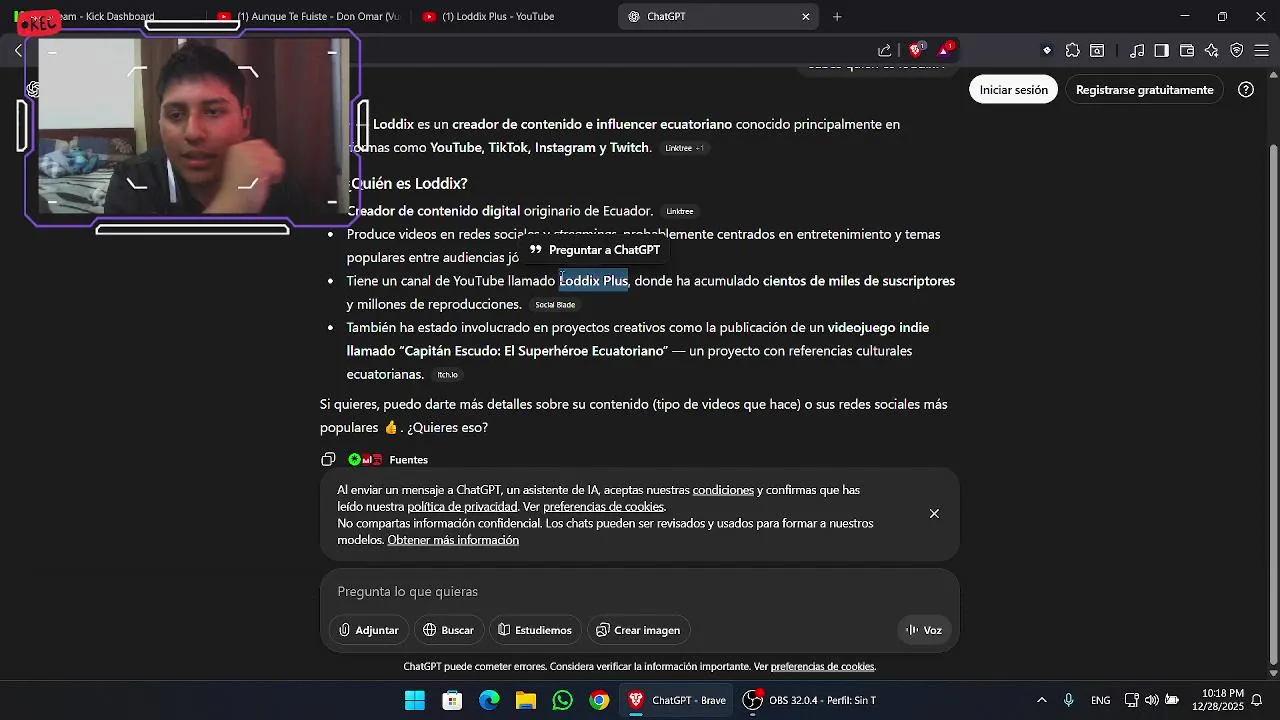Open the battery tray icon

[1171, 700]
